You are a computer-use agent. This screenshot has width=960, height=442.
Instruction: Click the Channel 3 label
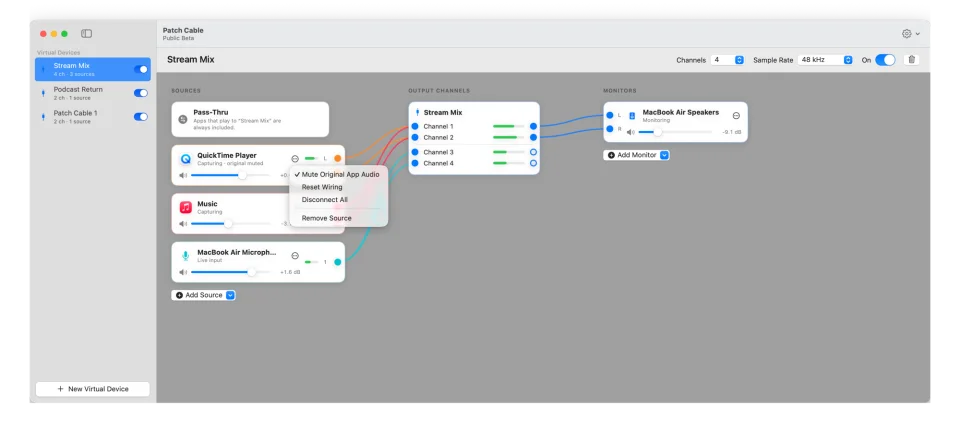pyautogui.click(x=438, y=152)
